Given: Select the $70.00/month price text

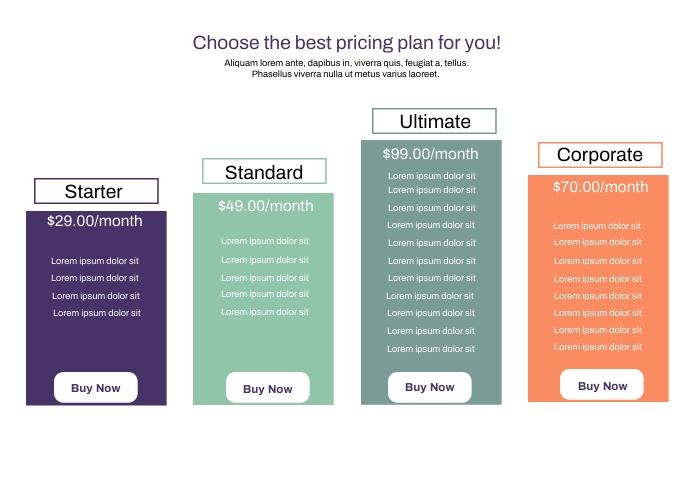Looking at the screenshot, I should 600,187.
